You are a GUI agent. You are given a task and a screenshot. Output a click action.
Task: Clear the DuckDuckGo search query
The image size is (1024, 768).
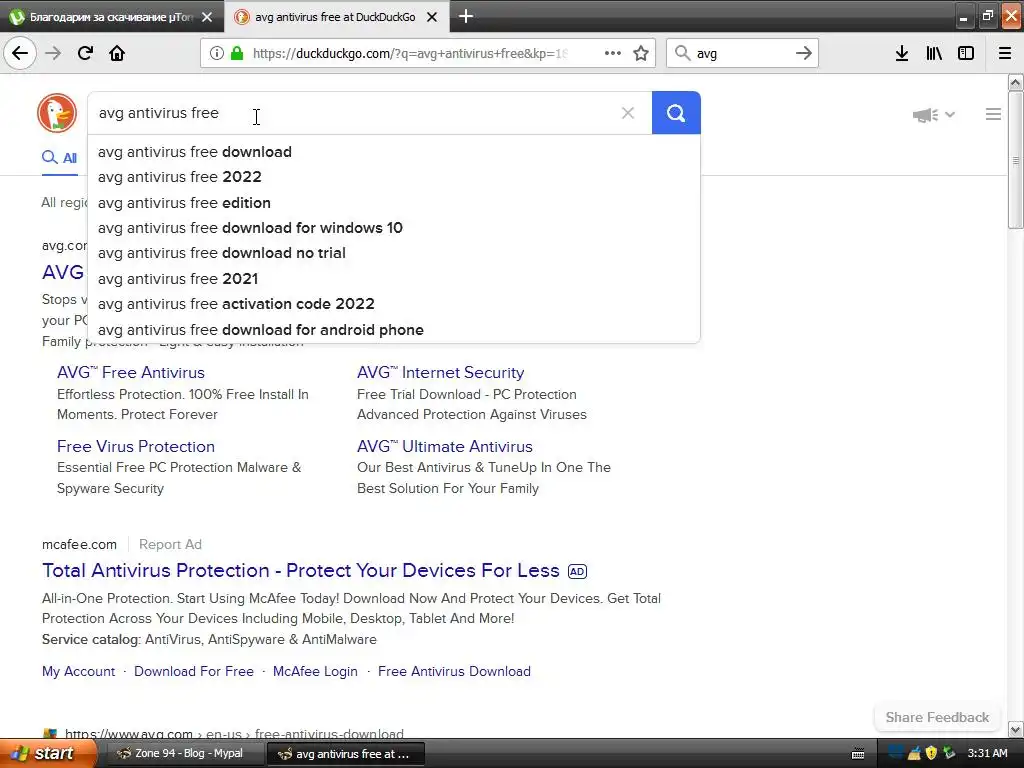click(628, 113)
